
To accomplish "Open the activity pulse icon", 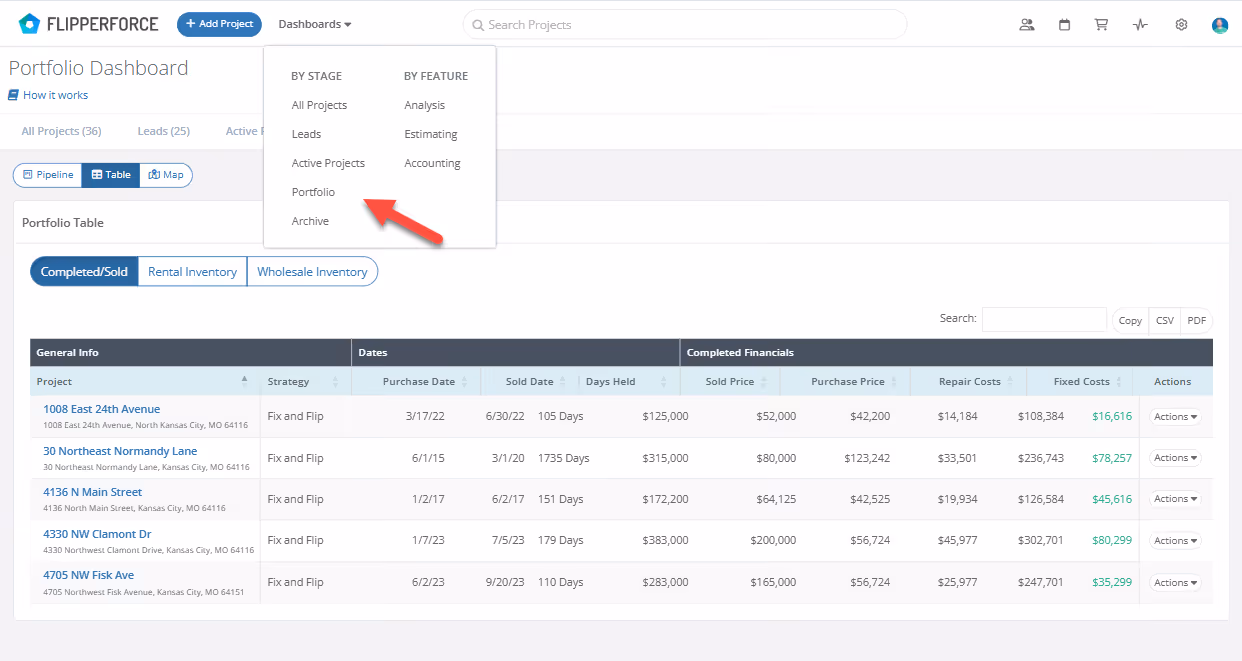I will (1140, 25).
